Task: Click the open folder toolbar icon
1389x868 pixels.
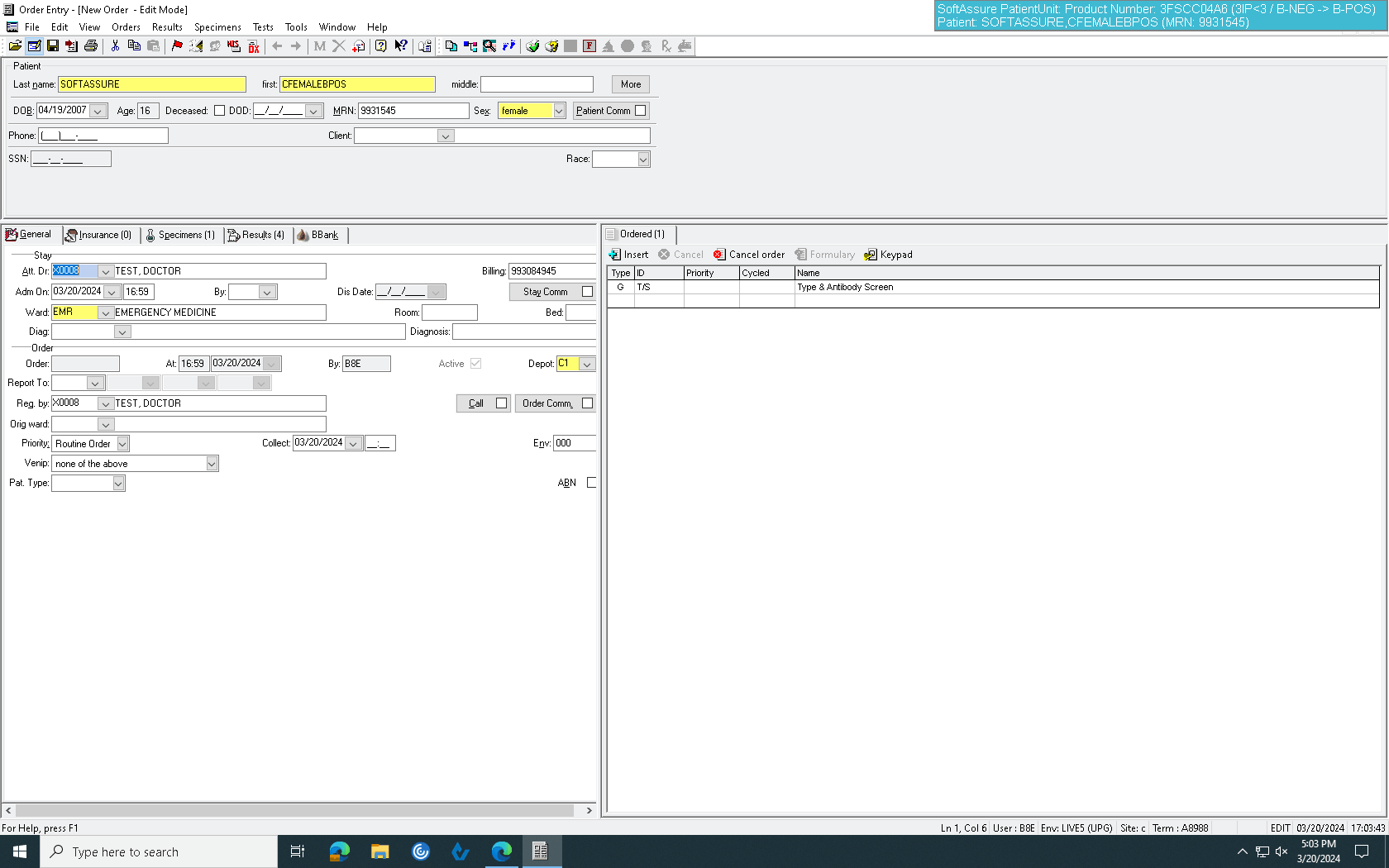Action: tap(15, 46)
